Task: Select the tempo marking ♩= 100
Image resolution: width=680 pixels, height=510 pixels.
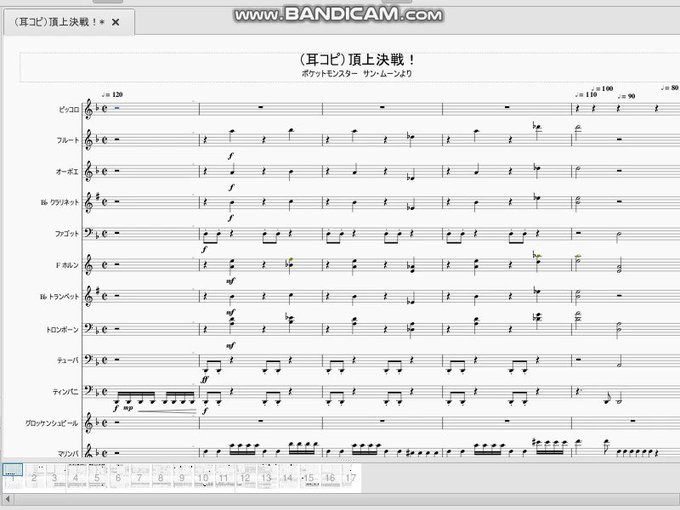Action: (602, 88)
